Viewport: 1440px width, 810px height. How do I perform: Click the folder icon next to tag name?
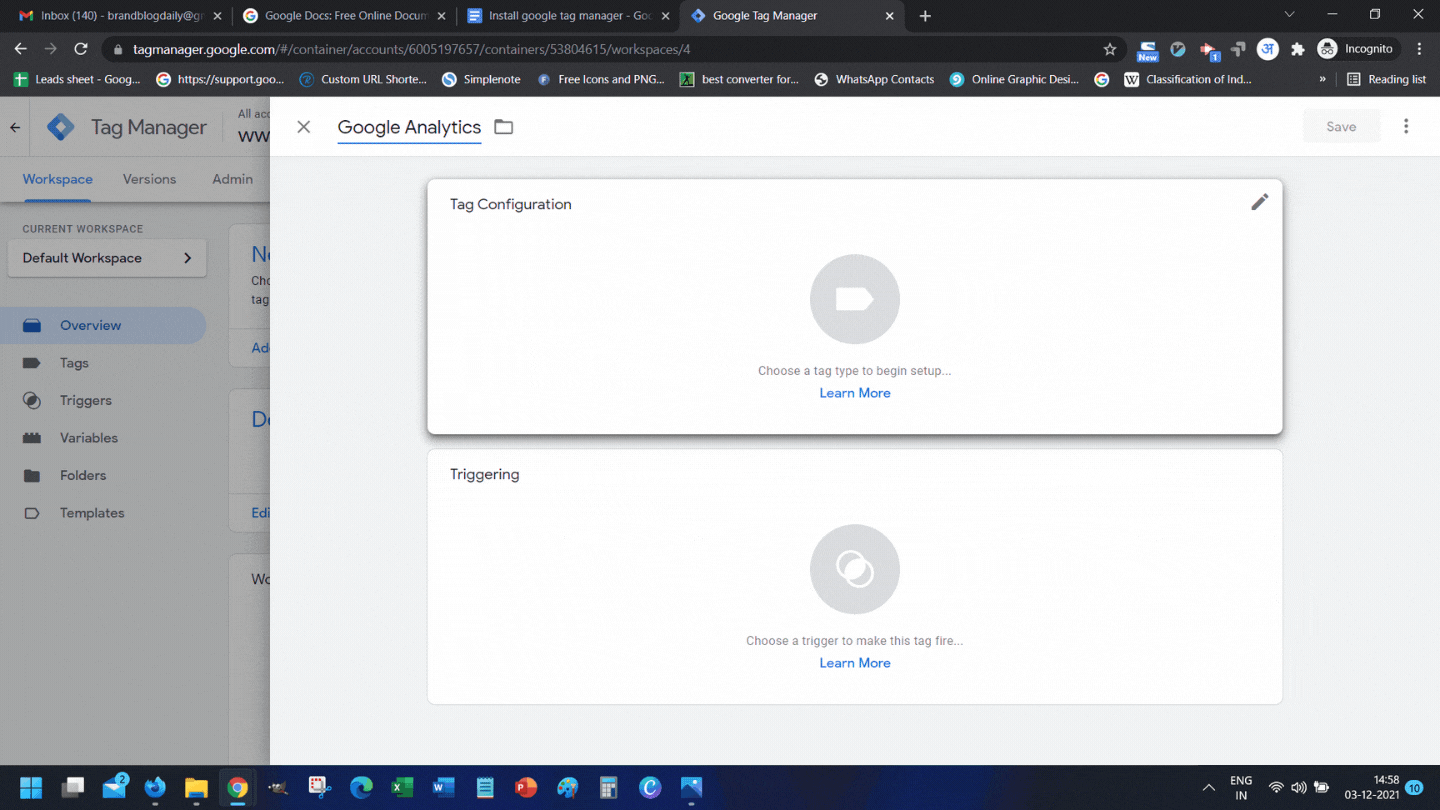(x=504, y=127)
